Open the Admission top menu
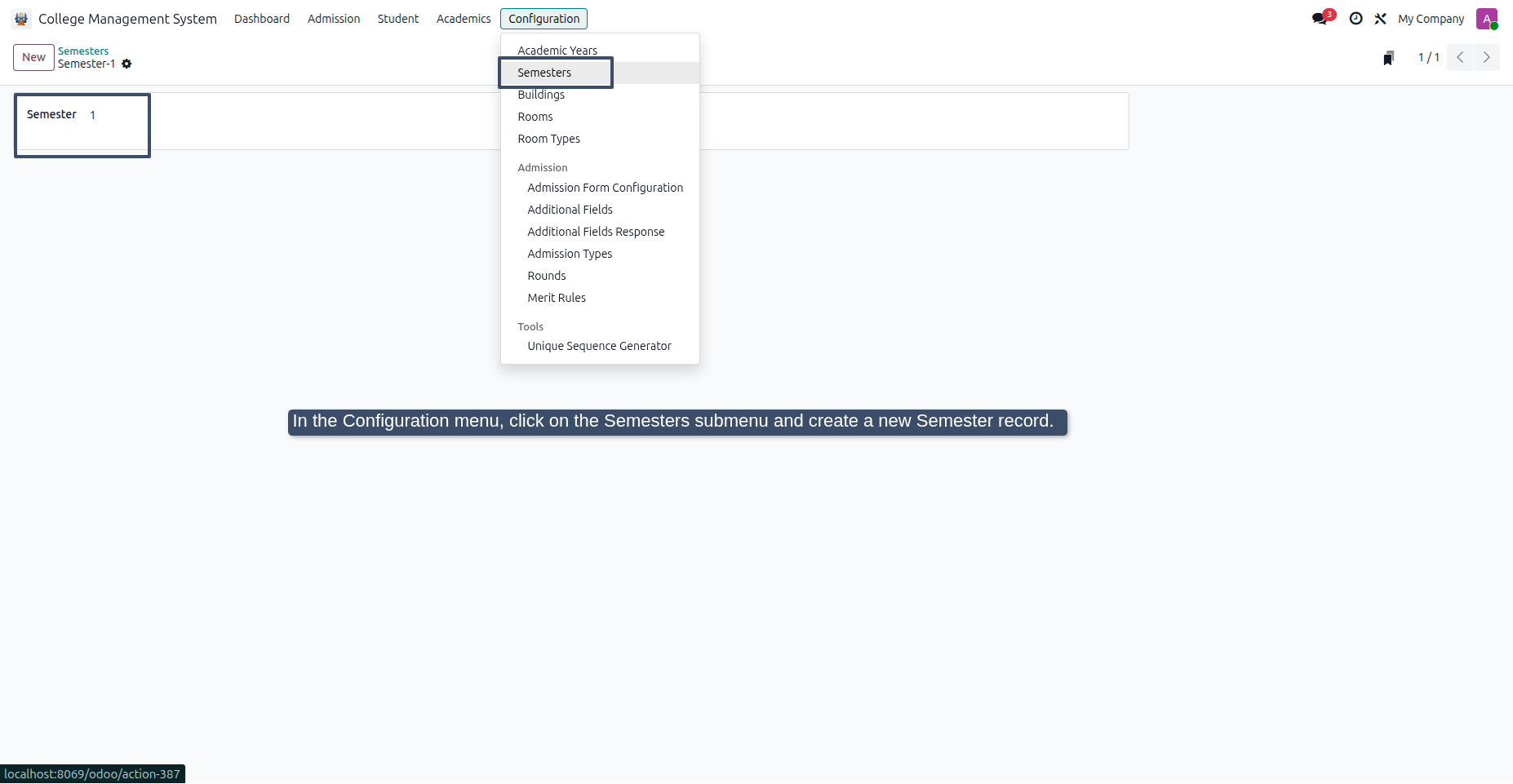This screenshot has height=784, width=1513. 334,19
